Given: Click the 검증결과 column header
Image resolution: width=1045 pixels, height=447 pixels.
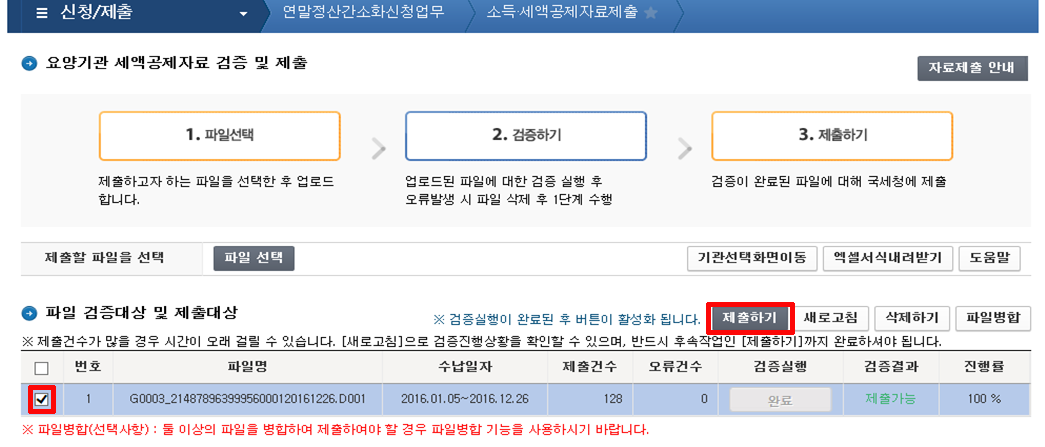Looking at the screenshot, I should click(x=890, y=367).
